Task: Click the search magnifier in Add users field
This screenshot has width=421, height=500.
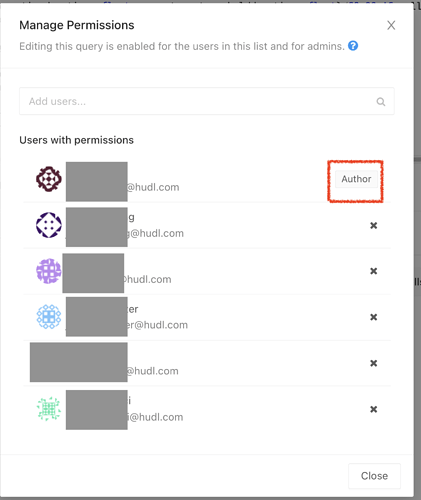Action: (x=381, y=102)
